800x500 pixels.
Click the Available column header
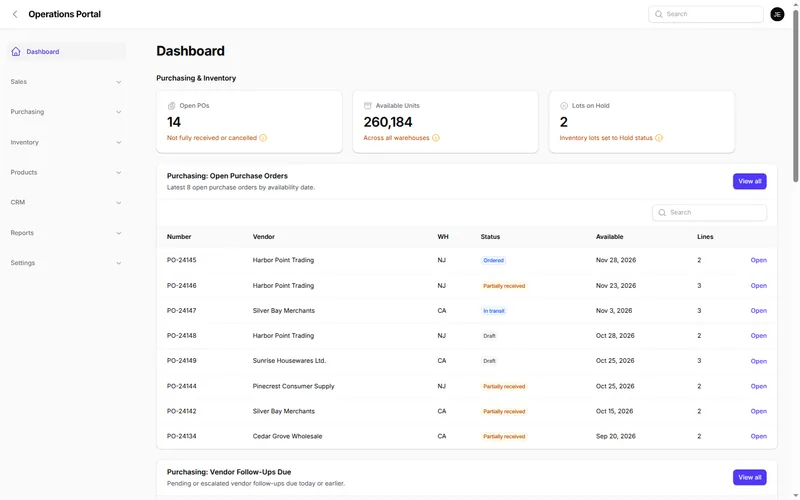[x=610, y=237]
